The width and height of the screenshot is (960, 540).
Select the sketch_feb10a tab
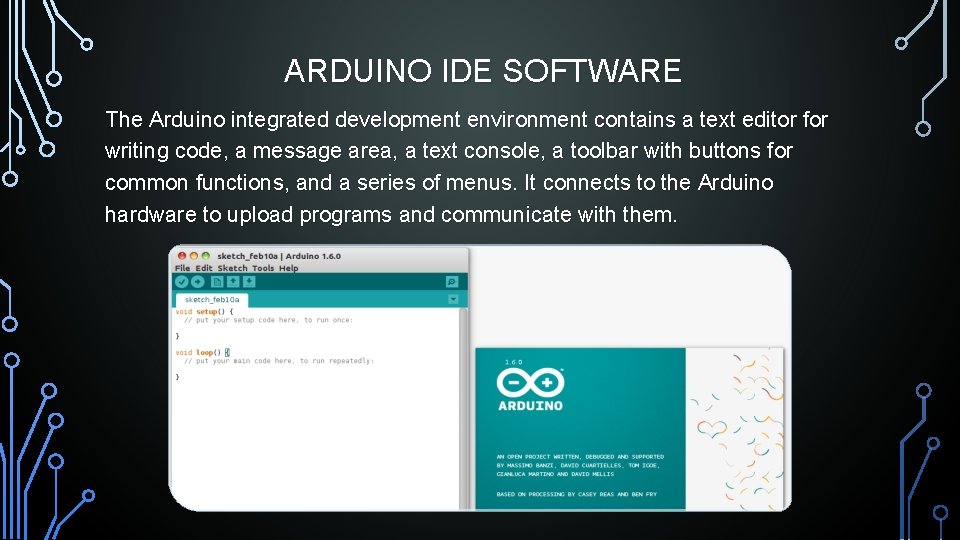coord(212,299)
